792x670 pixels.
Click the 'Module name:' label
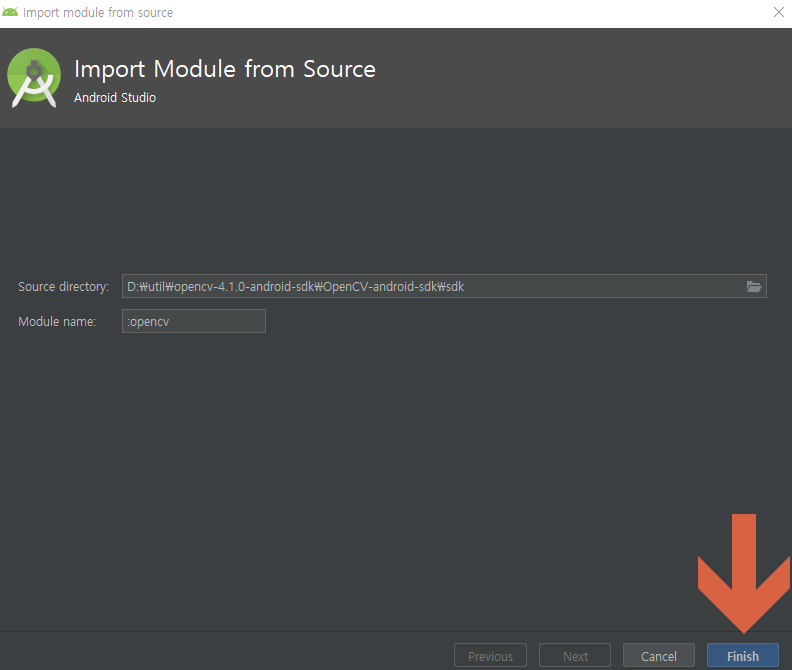pos(57,321)
